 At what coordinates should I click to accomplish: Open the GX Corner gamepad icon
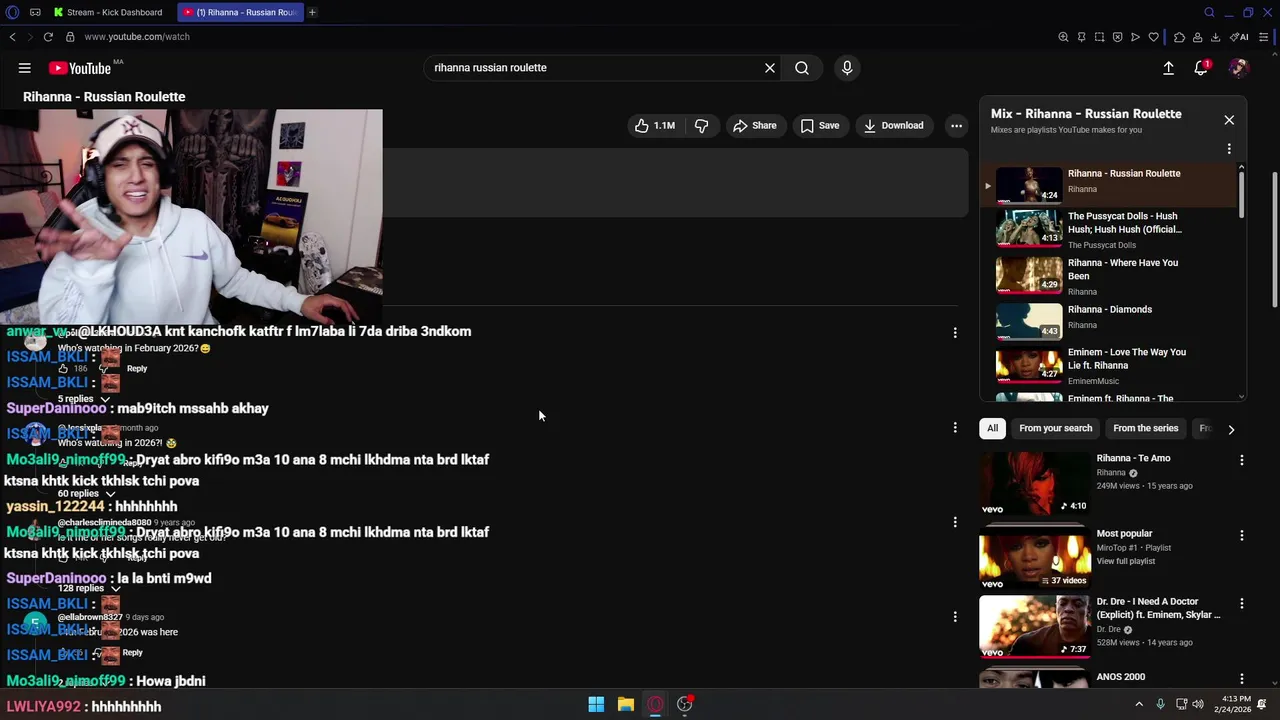pos(35,12)
